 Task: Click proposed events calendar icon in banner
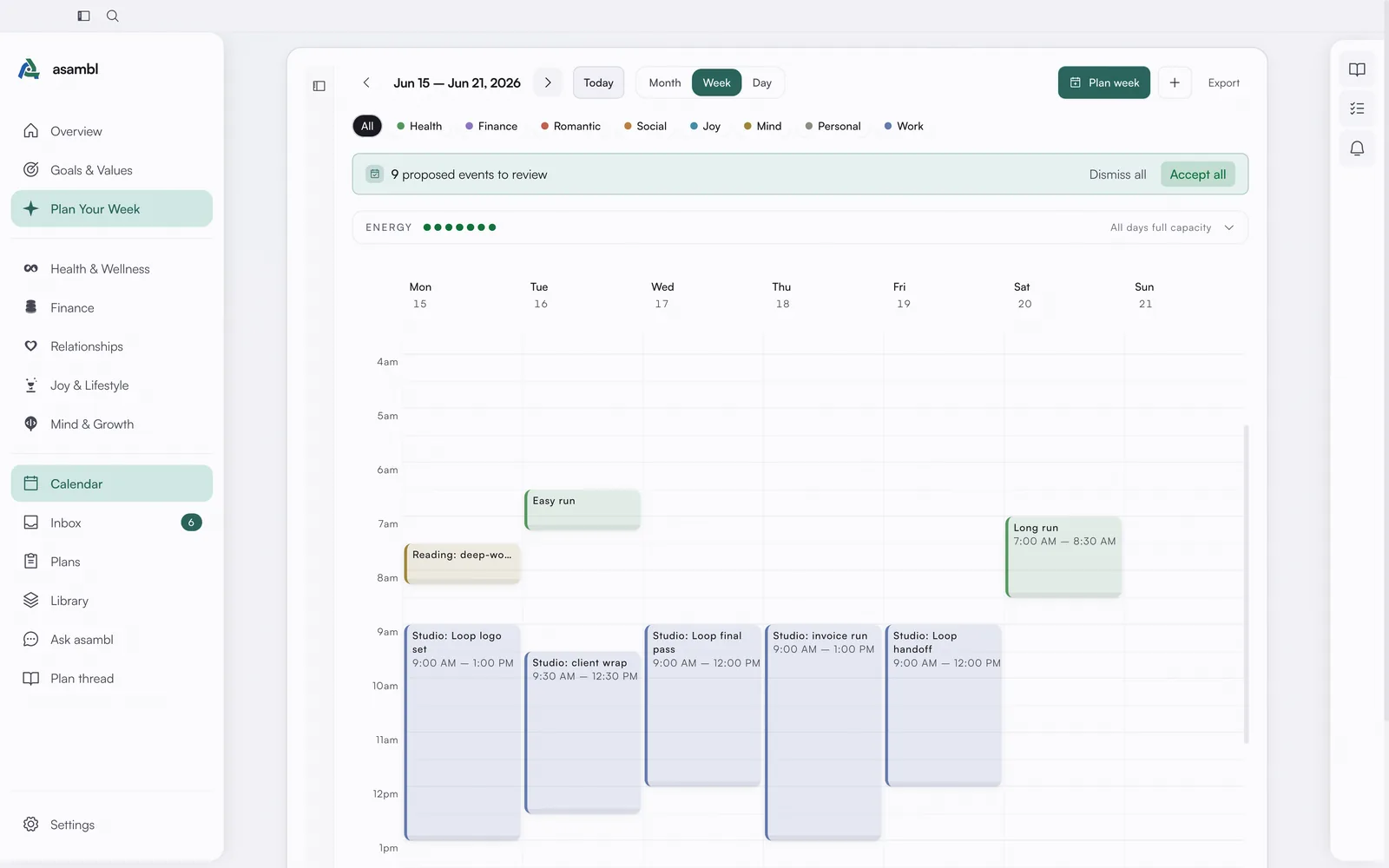[375, 174]
